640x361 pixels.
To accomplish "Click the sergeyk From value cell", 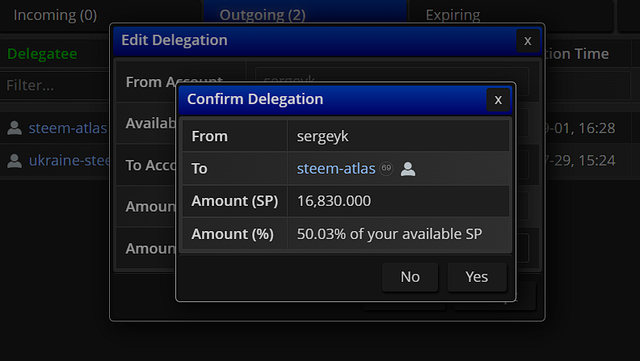I will point(398,136).
